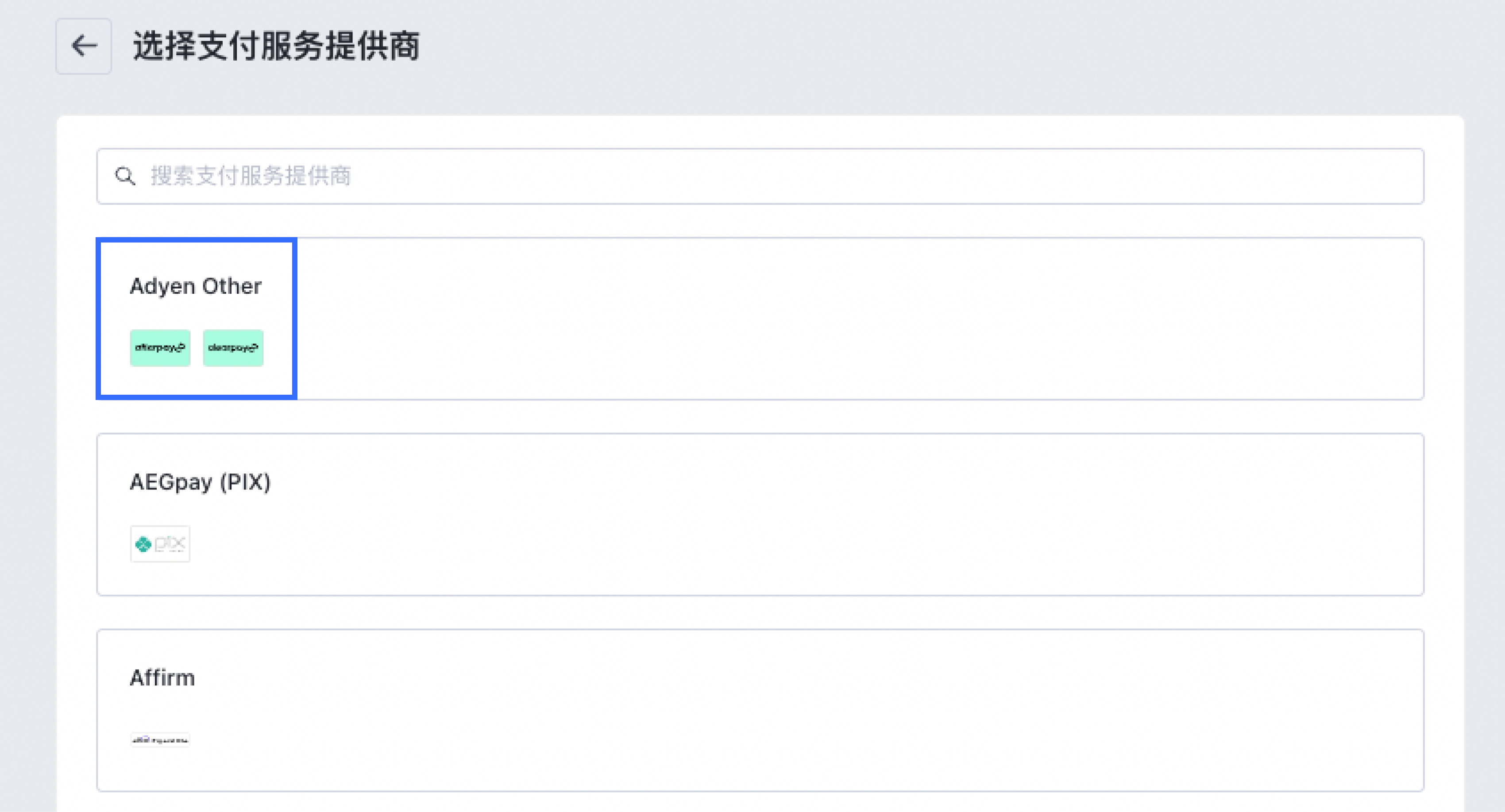Image resolution: width=1505 pixels, height=812 pixels.
Task: Click the back arrow button
Action: pyautogui.click(x=84, y=46)
